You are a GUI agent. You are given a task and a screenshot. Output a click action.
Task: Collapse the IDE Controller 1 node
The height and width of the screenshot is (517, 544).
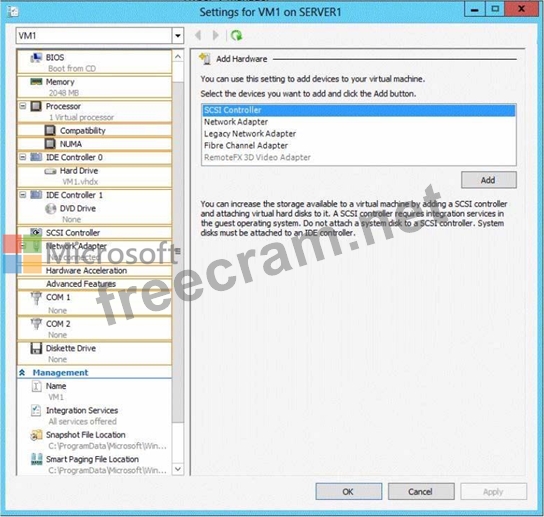23,195
